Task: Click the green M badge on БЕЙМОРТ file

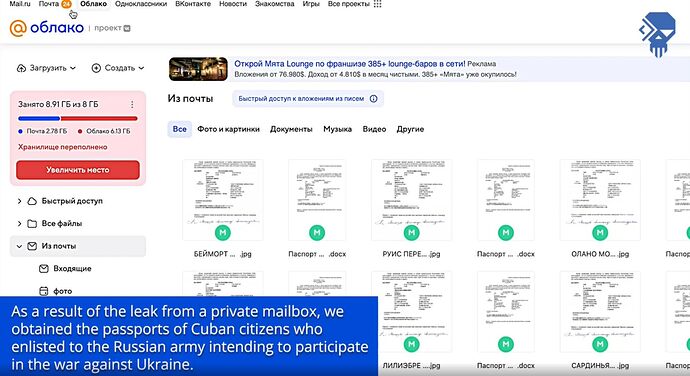Action: click(x=223, y=232)
